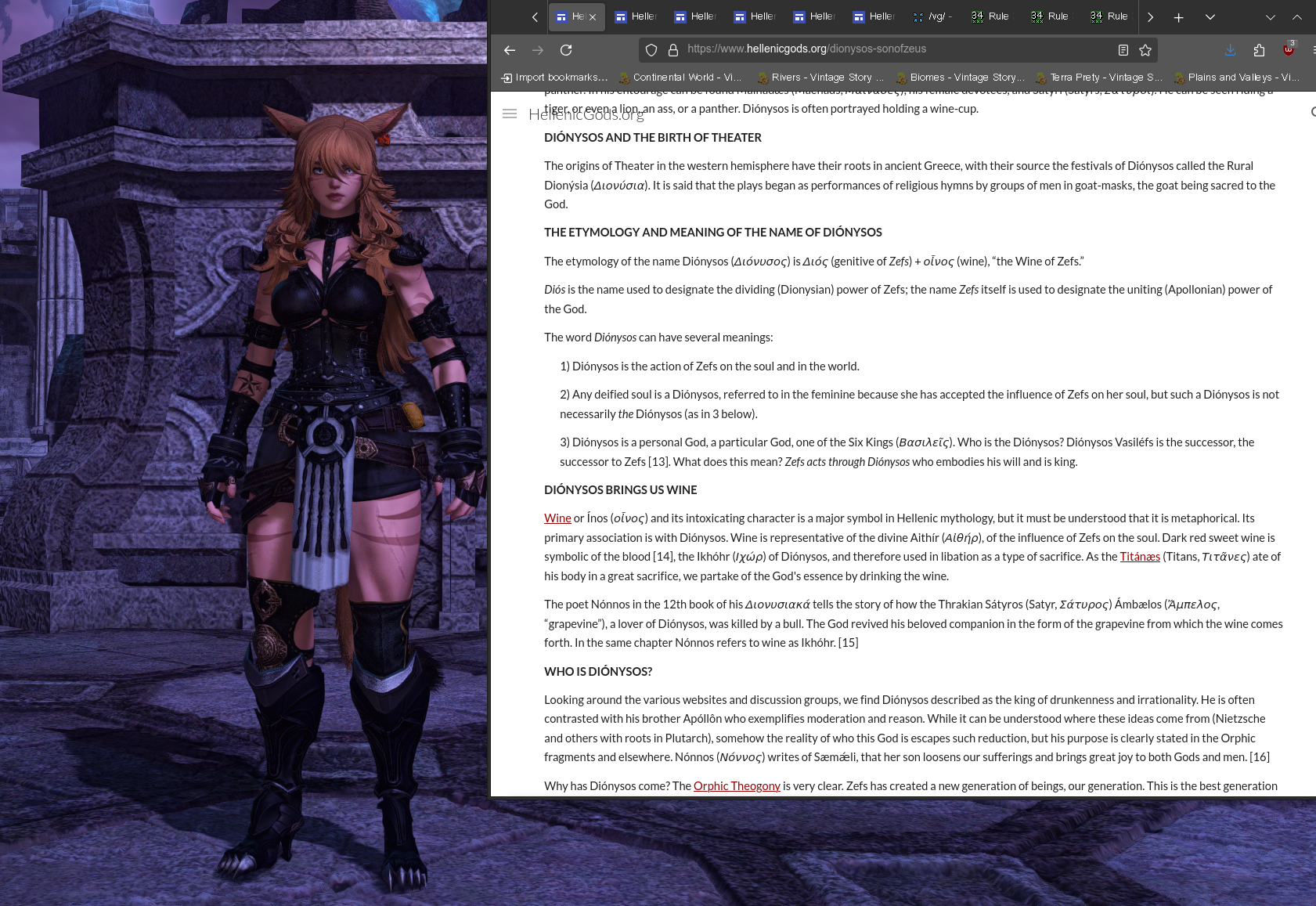Open the extensions puzzle-piece menu

[x=1259, y=50]
